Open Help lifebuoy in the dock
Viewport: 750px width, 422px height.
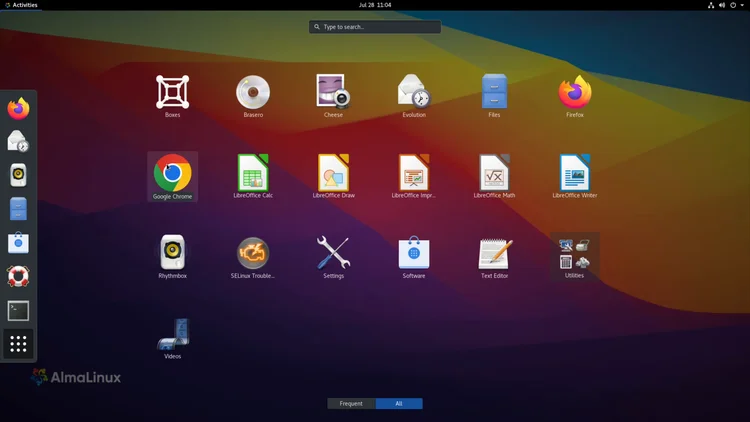point(18,277)
